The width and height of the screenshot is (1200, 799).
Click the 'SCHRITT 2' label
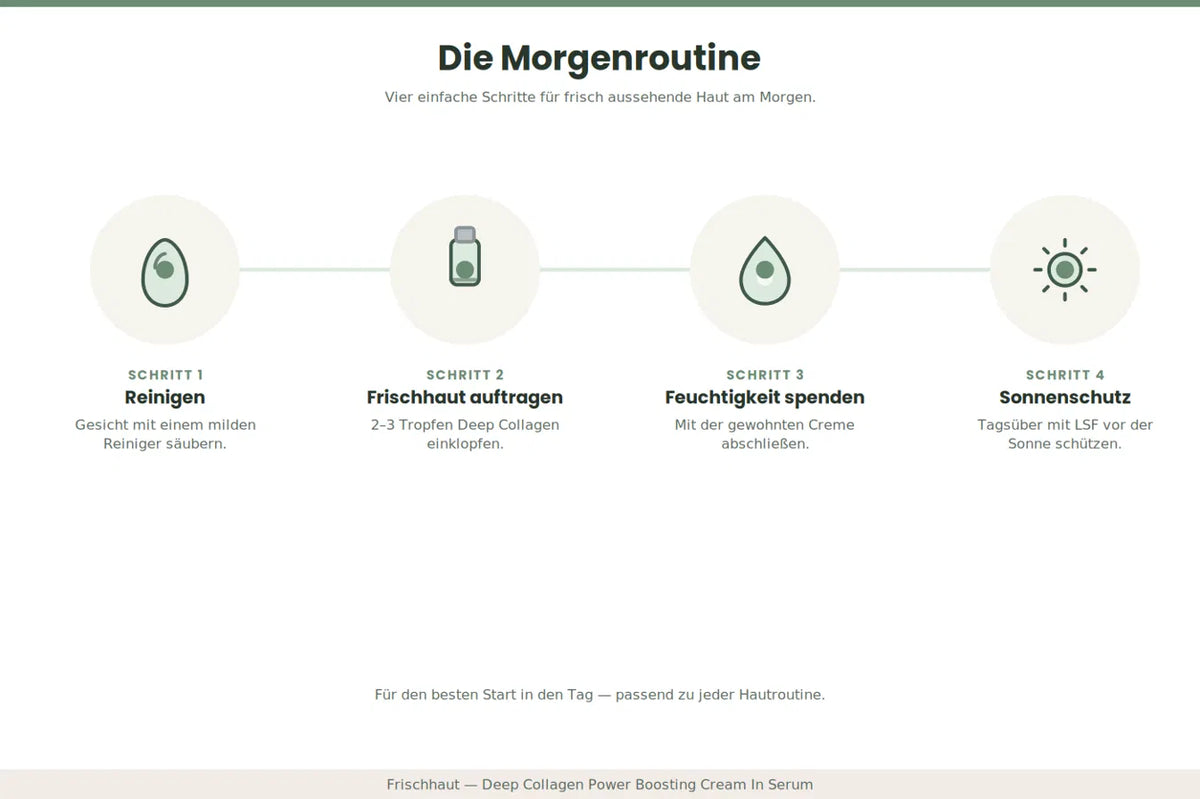pos(465,375)
